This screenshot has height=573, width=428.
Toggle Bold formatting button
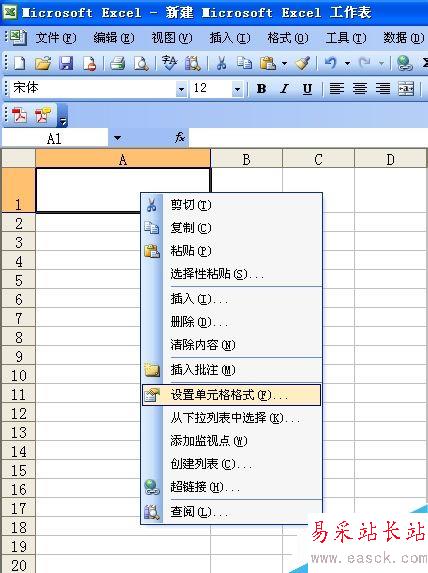click(261, 88)
